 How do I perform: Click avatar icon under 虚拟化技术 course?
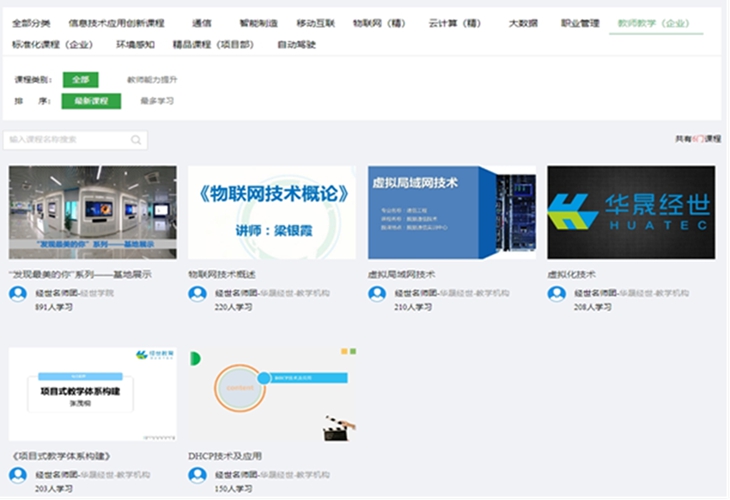coord(556,293)
